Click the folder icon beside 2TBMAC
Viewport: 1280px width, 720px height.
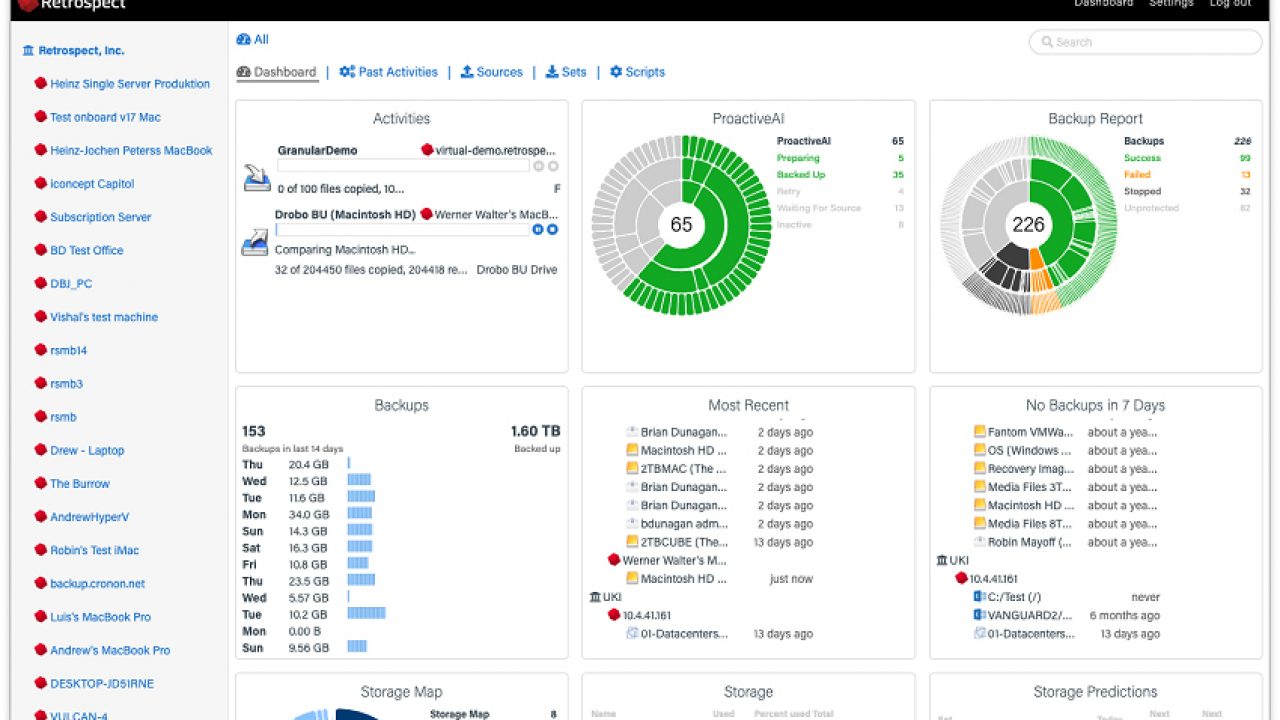pos(632,469)
